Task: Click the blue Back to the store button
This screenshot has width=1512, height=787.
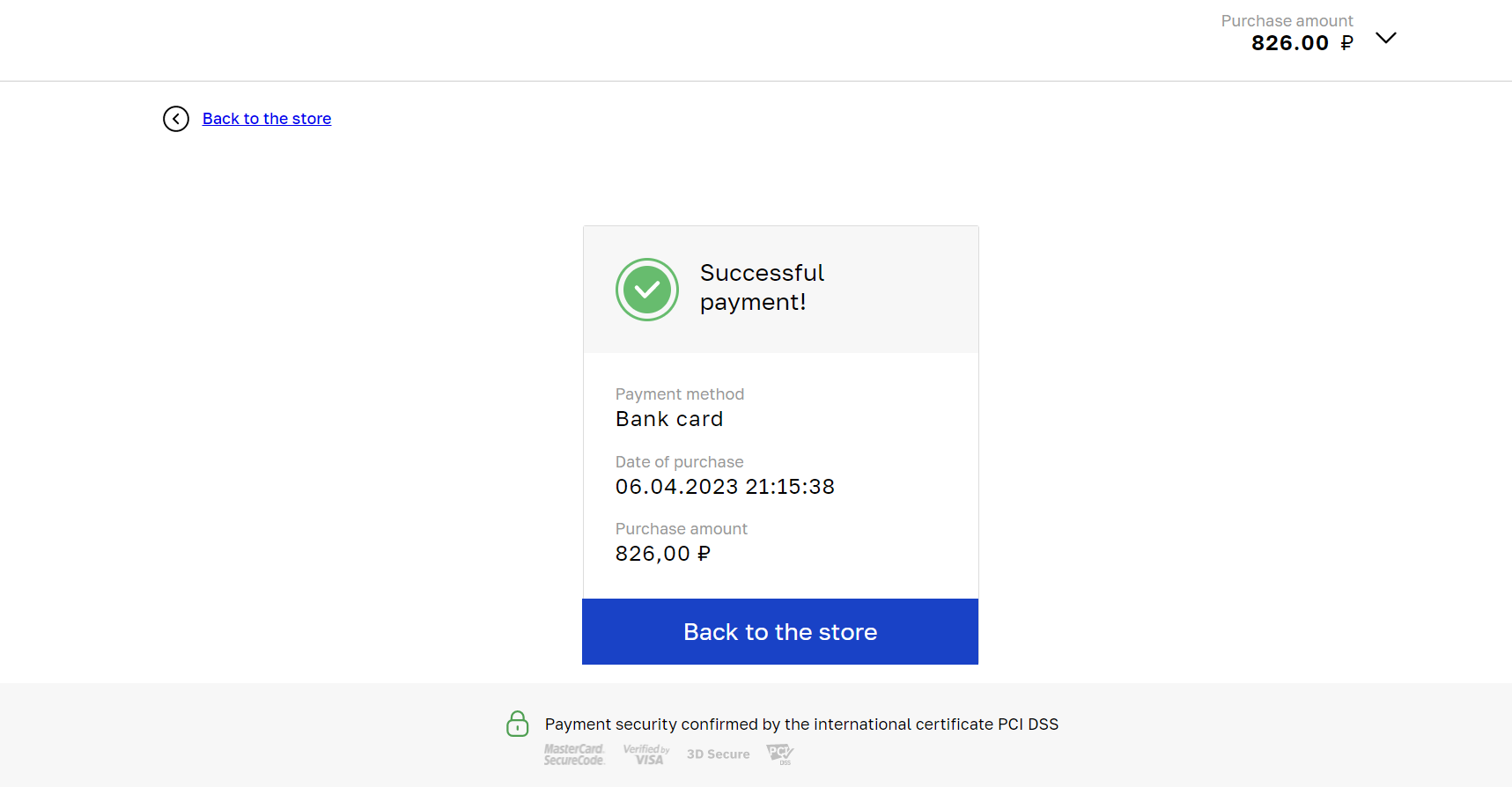Action: 780,632
